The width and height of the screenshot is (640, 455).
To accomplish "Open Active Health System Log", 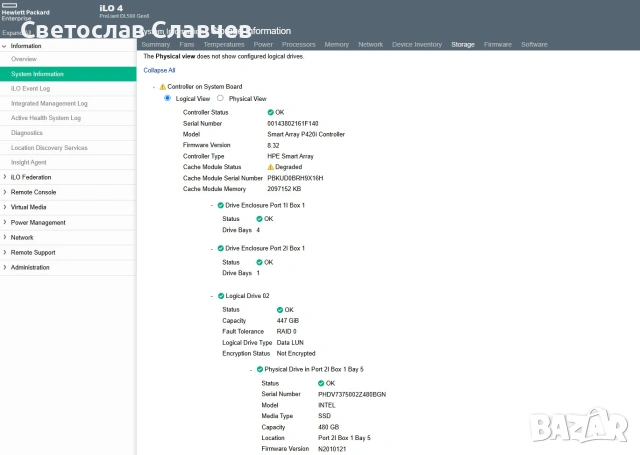I will click(x=68, y=118).
